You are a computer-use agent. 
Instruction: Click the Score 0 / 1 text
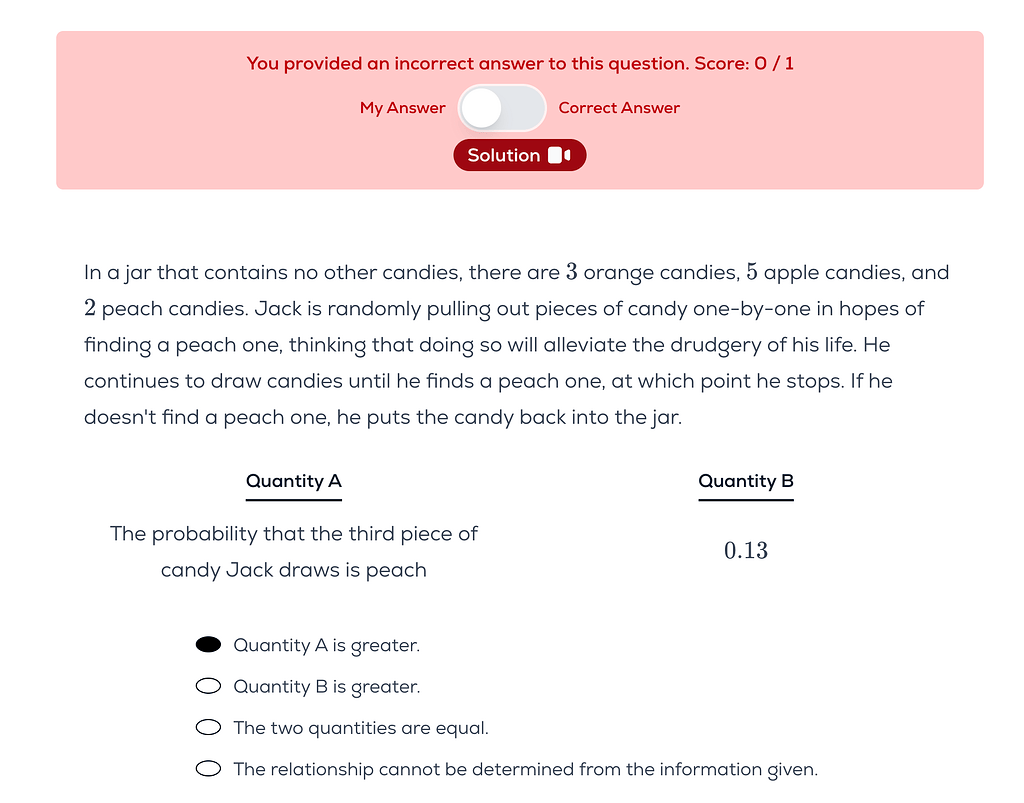click(743, 63)
